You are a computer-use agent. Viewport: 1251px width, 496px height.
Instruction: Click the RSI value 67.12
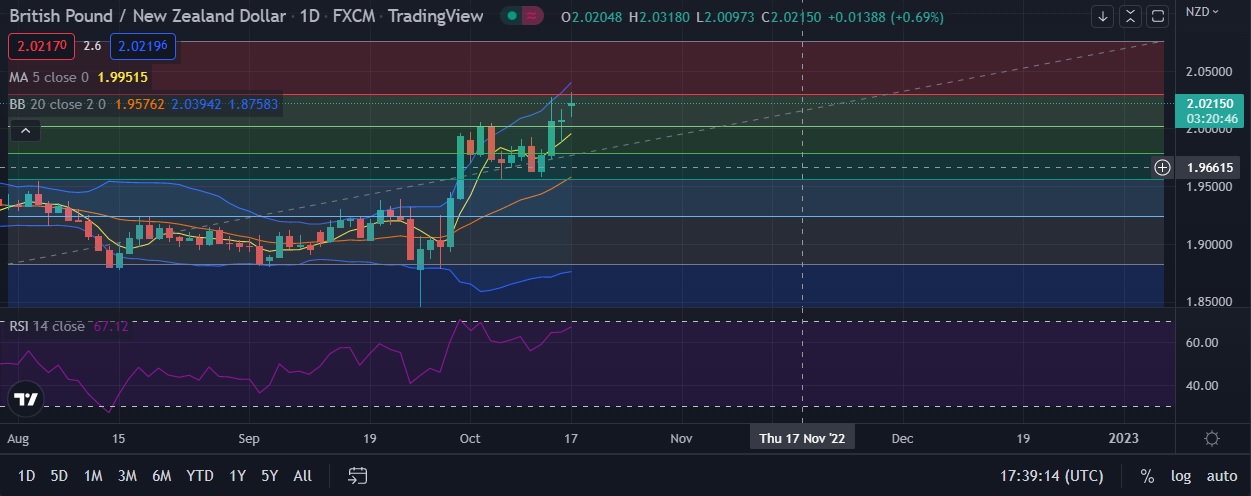111,326
